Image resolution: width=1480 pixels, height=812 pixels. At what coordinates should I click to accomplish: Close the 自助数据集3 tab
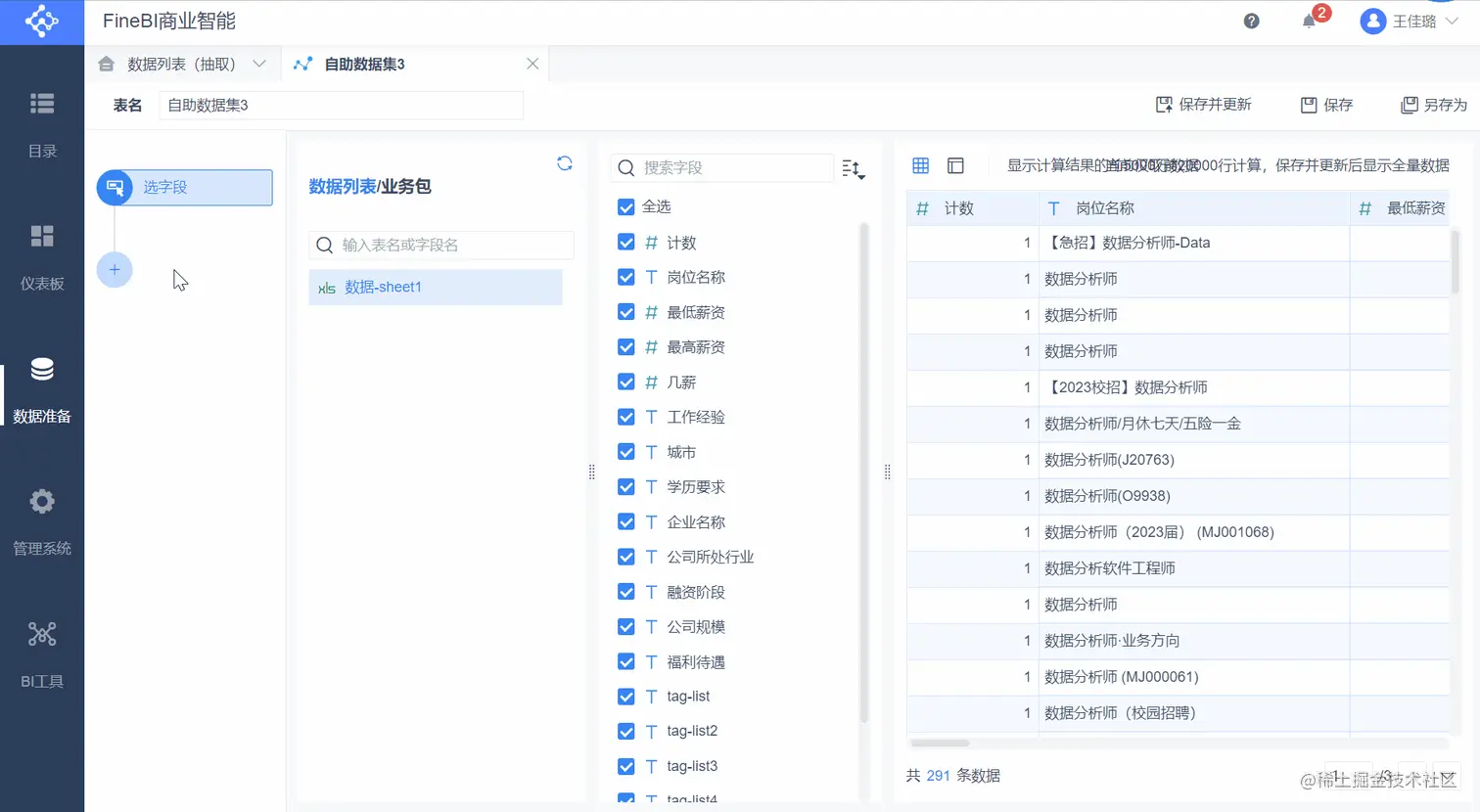(x=532, y=64)
